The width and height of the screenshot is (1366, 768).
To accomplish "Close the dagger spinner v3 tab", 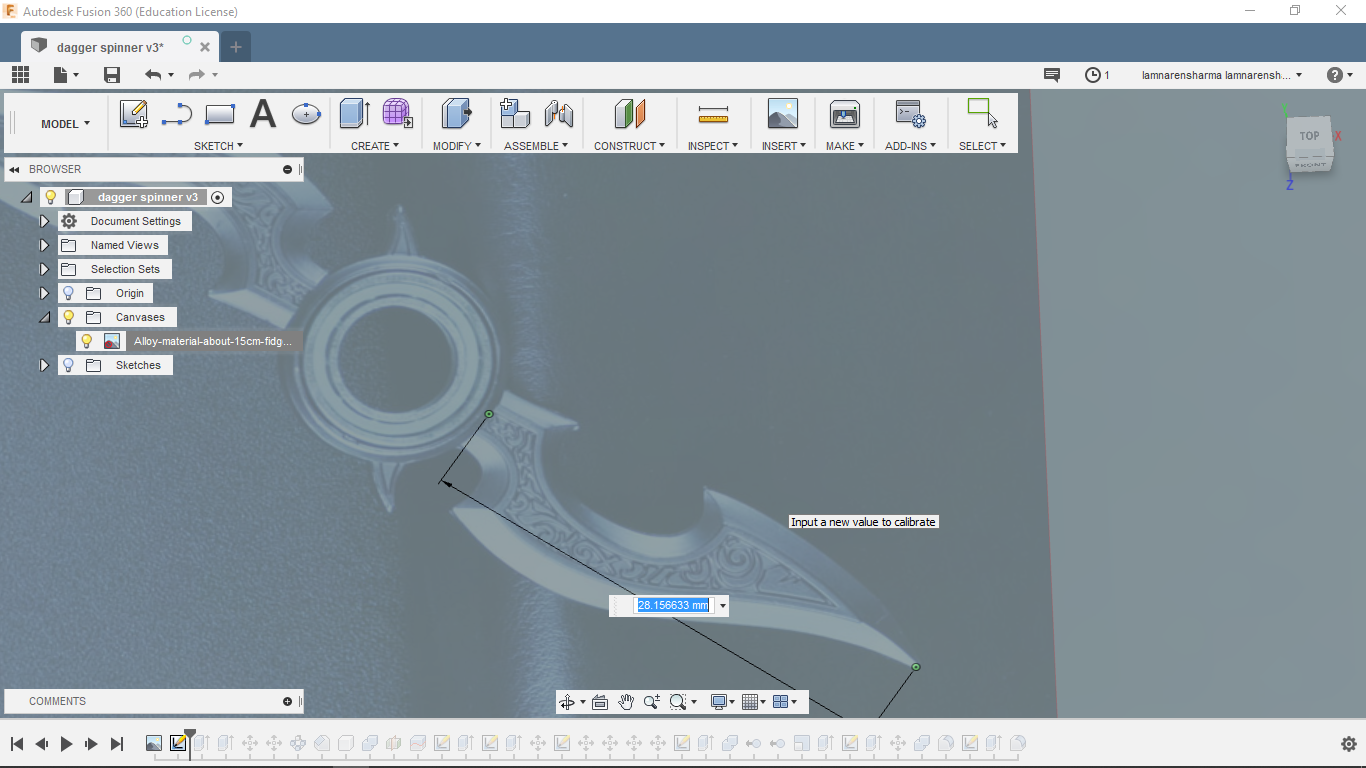I will 205,47.
